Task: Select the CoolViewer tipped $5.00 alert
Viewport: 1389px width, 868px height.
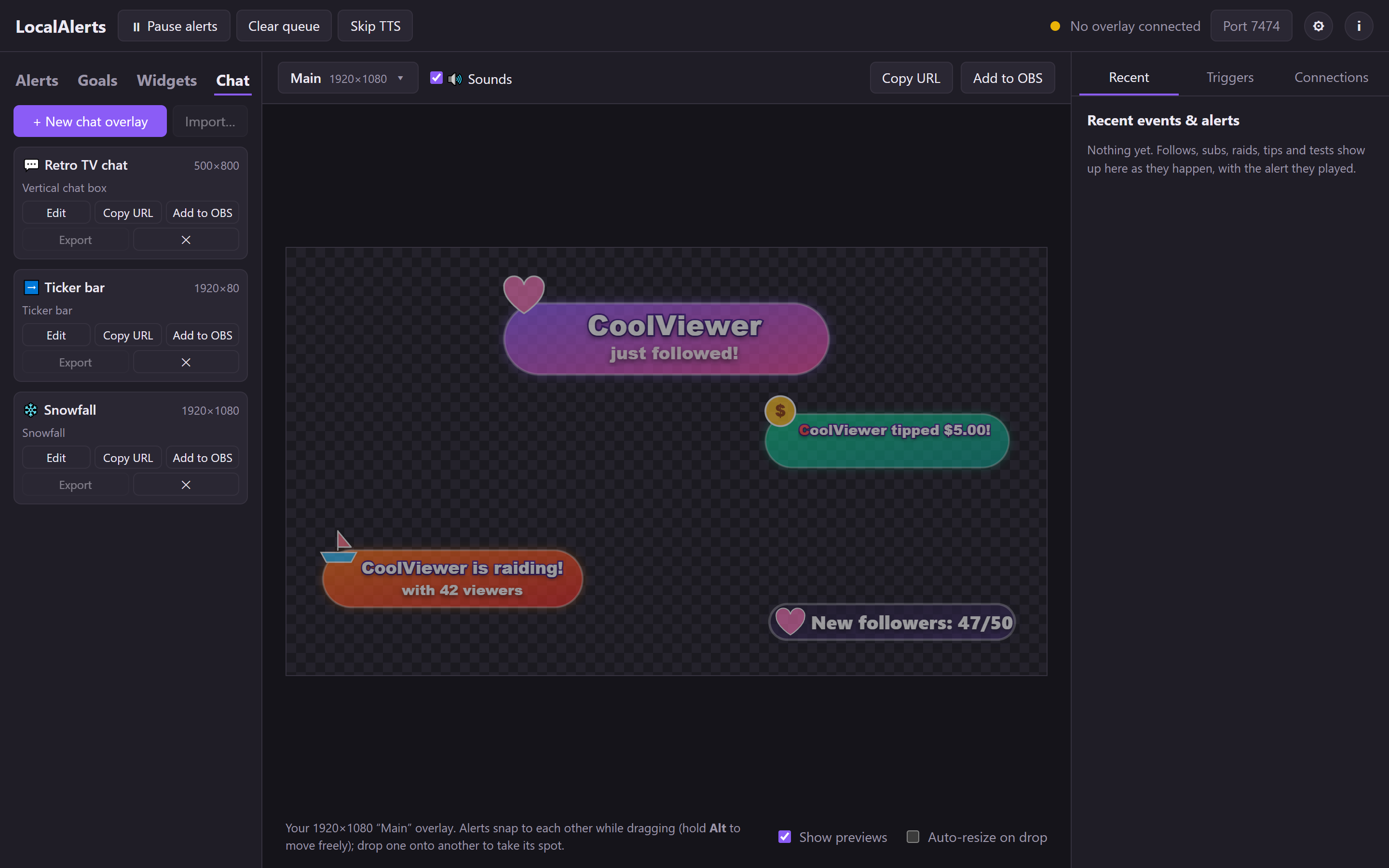Action: click(x=887, y=441)
